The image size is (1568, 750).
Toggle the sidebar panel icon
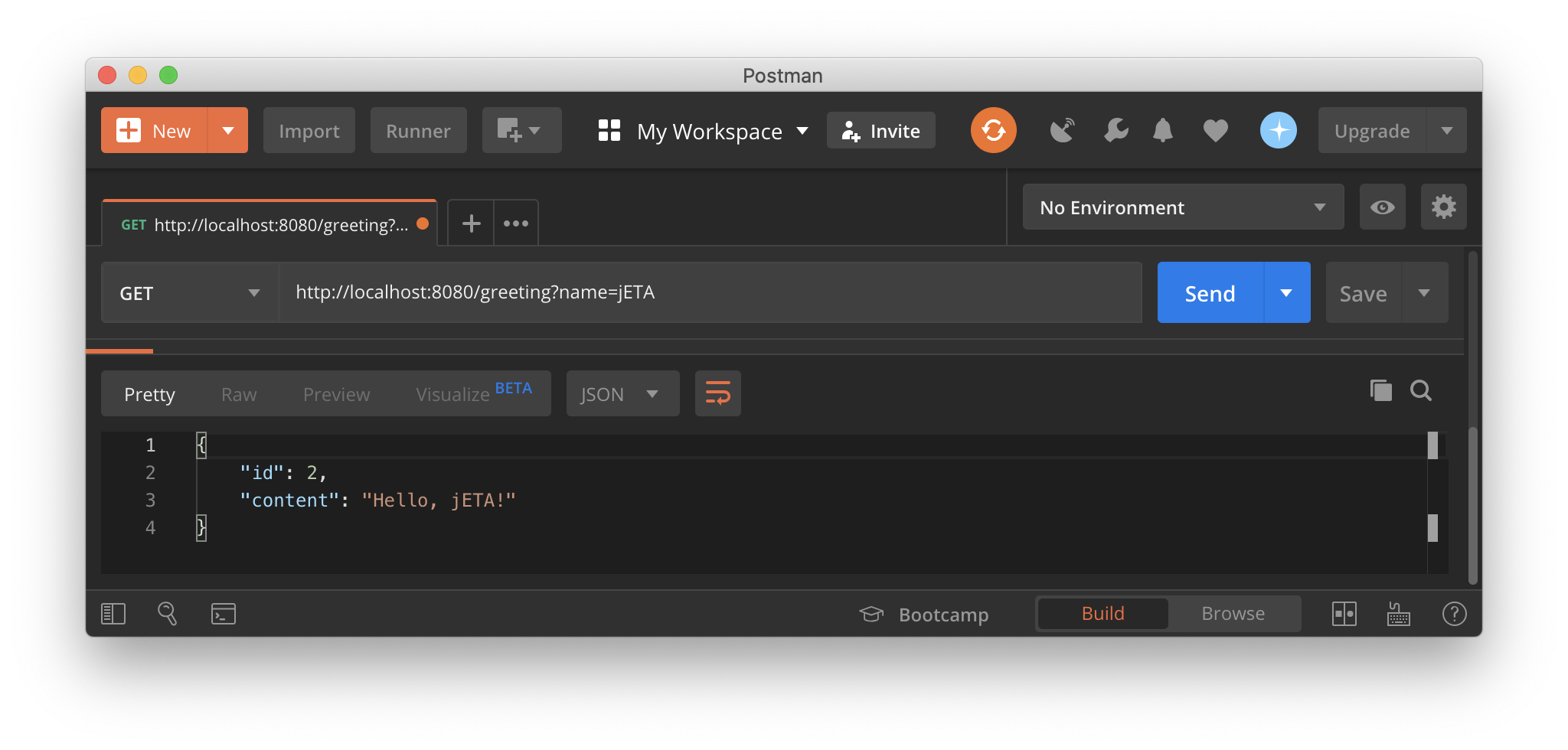click(x=113, y=614)
